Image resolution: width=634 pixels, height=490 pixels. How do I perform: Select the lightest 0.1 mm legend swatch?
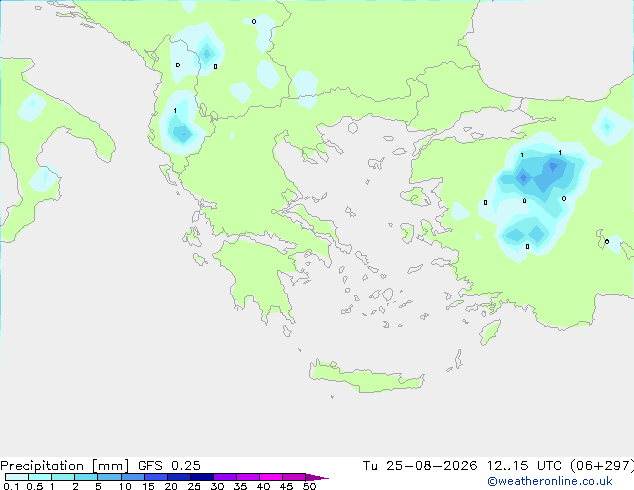(x=17, y=477)
